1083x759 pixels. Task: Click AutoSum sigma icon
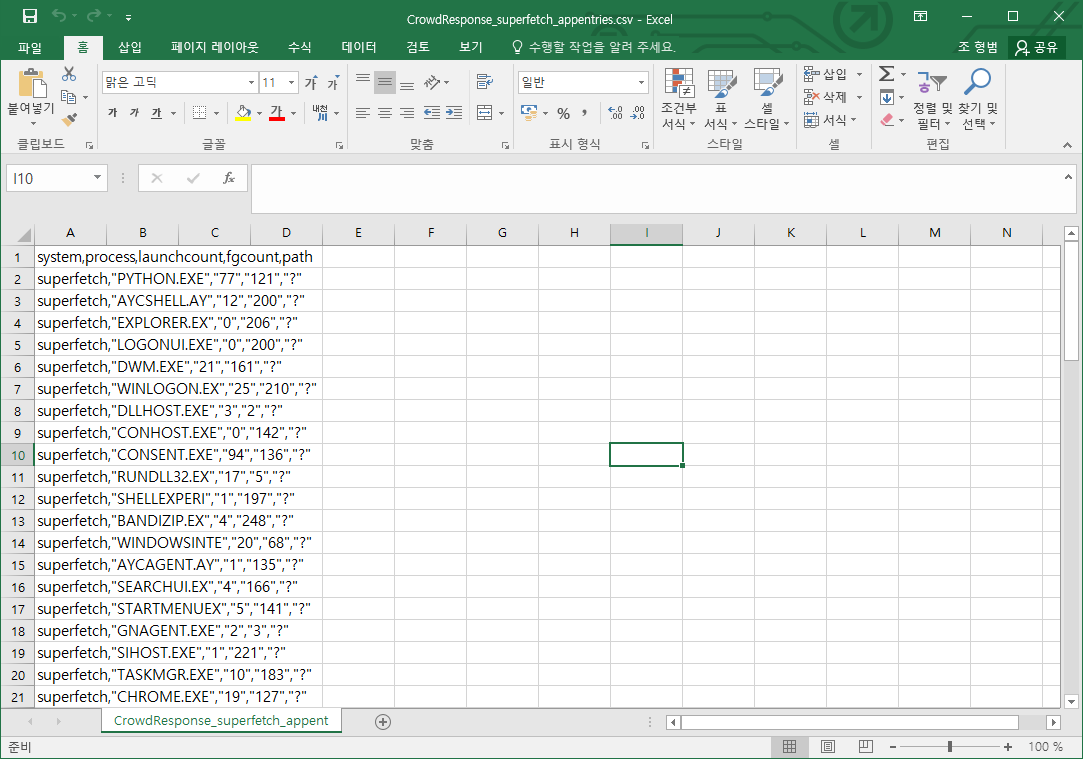pos(887,74)
